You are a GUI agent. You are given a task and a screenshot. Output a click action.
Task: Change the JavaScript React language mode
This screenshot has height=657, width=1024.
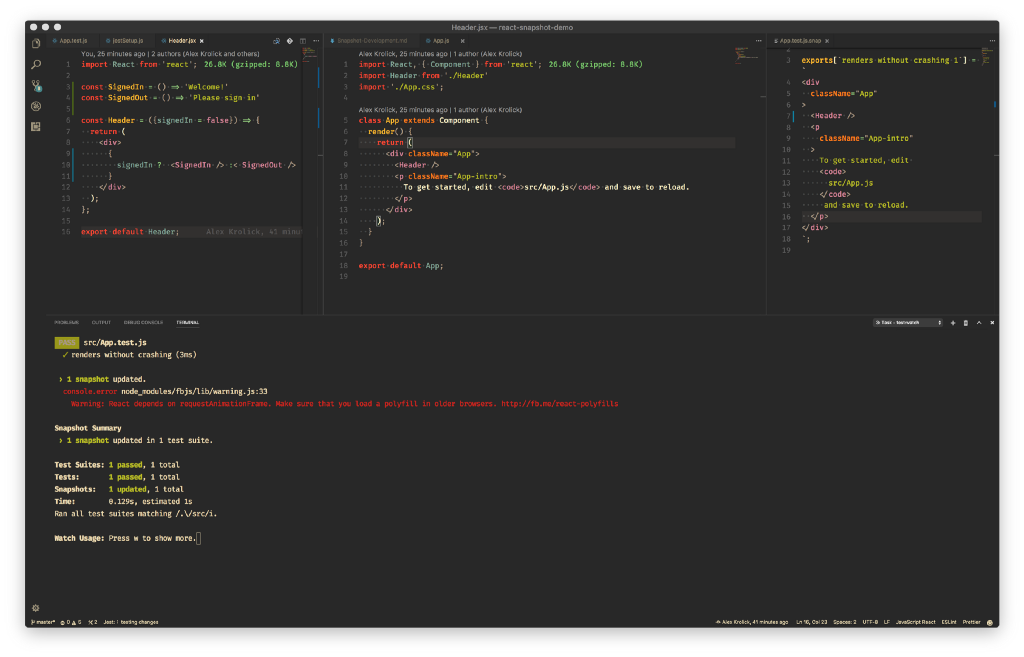914,622
